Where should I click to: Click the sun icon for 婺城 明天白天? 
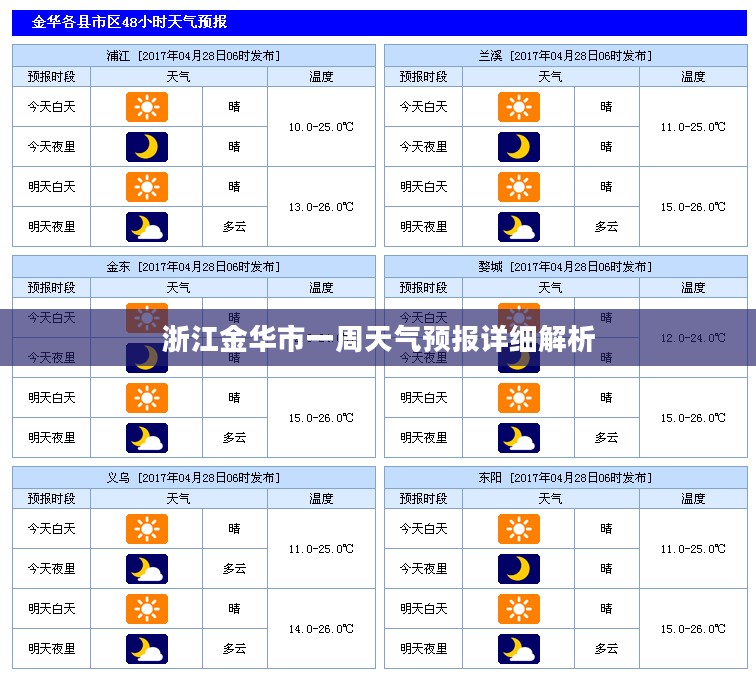click(519, 398)
